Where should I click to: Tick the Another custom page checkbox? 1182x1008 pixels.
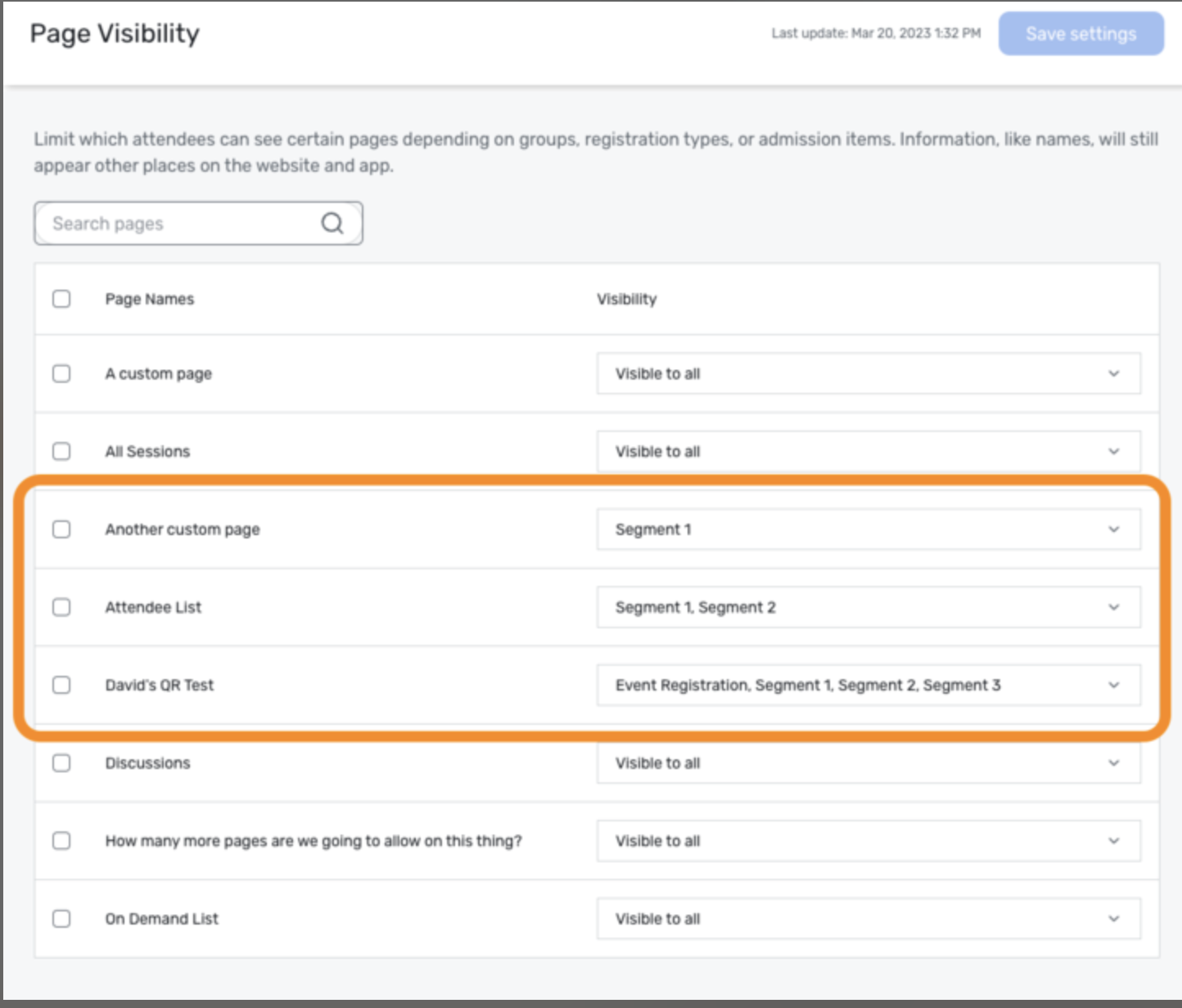click(61, 529)
